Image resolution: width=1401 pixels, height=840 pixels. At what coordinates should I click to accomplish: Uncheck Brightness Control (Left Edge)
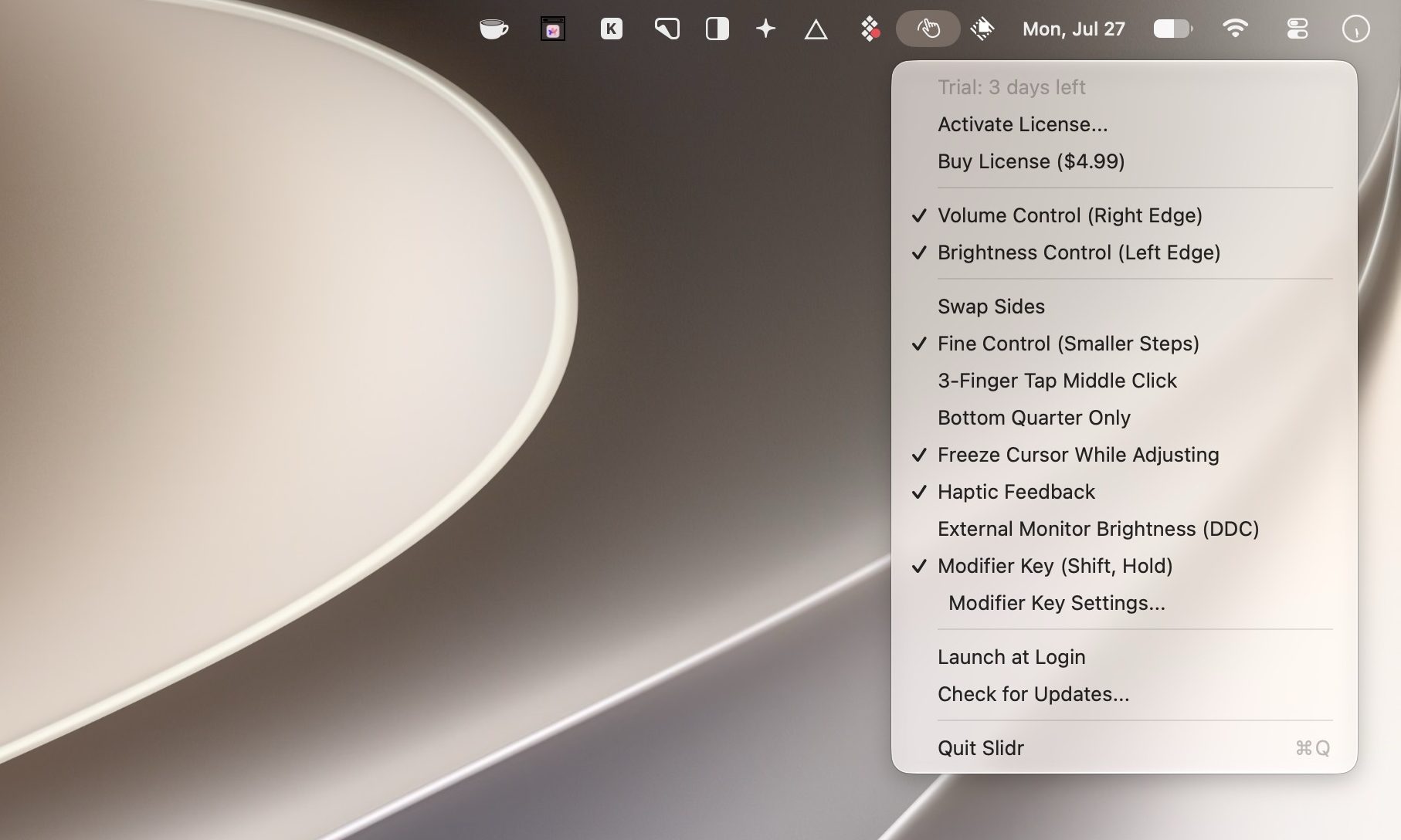[1124, 252]
